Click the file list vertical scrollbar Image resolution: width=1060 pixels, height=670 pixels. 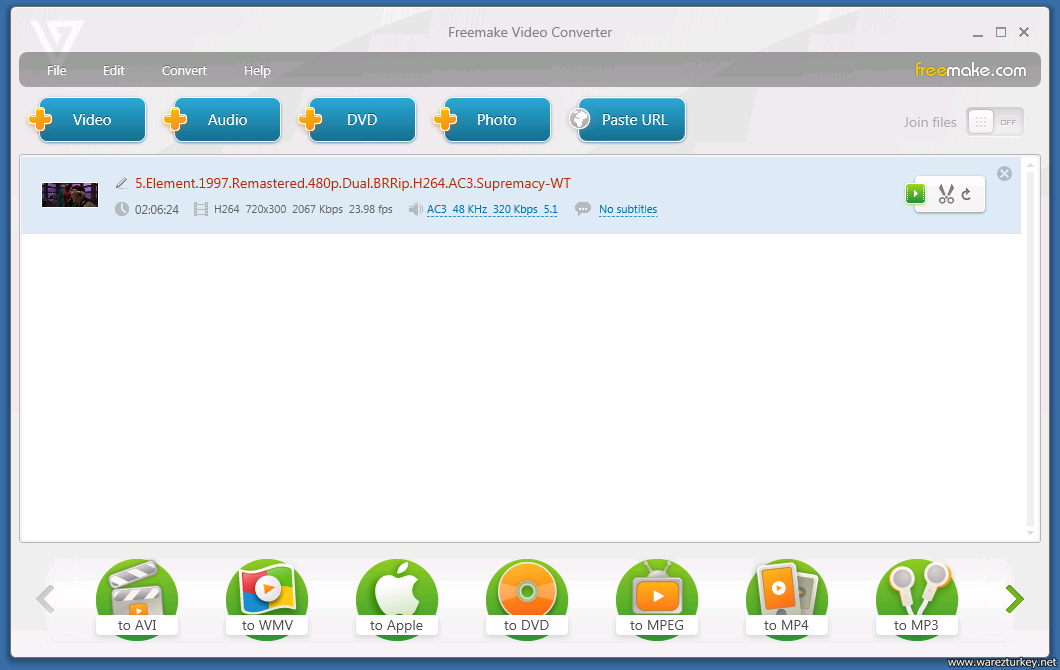pyautogui.click(x=1030, y=348)
